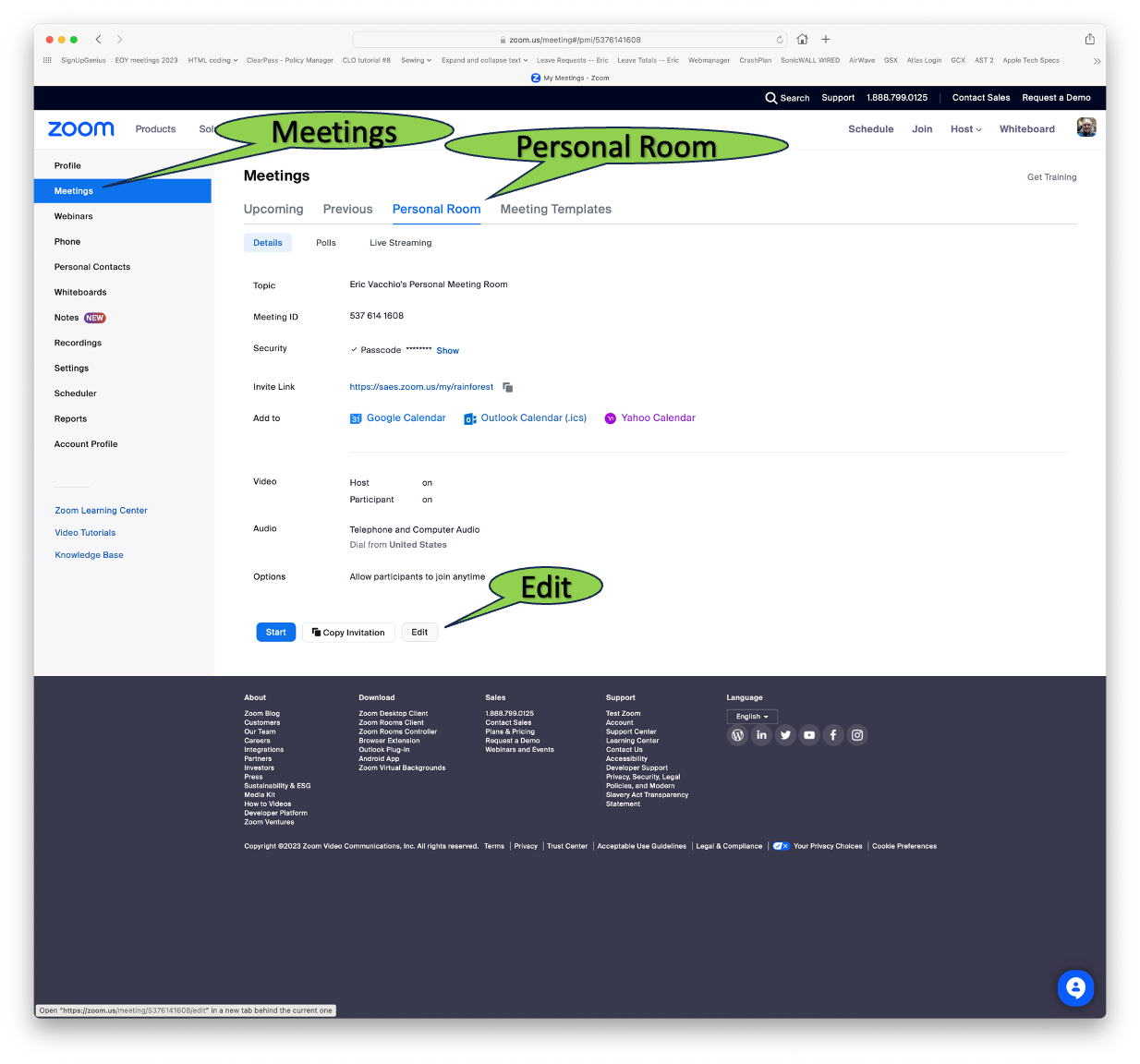This screenshot has width=1140, height=1064.
Task: Expand the Host dropdown
Action: click(x=966, y=129)
